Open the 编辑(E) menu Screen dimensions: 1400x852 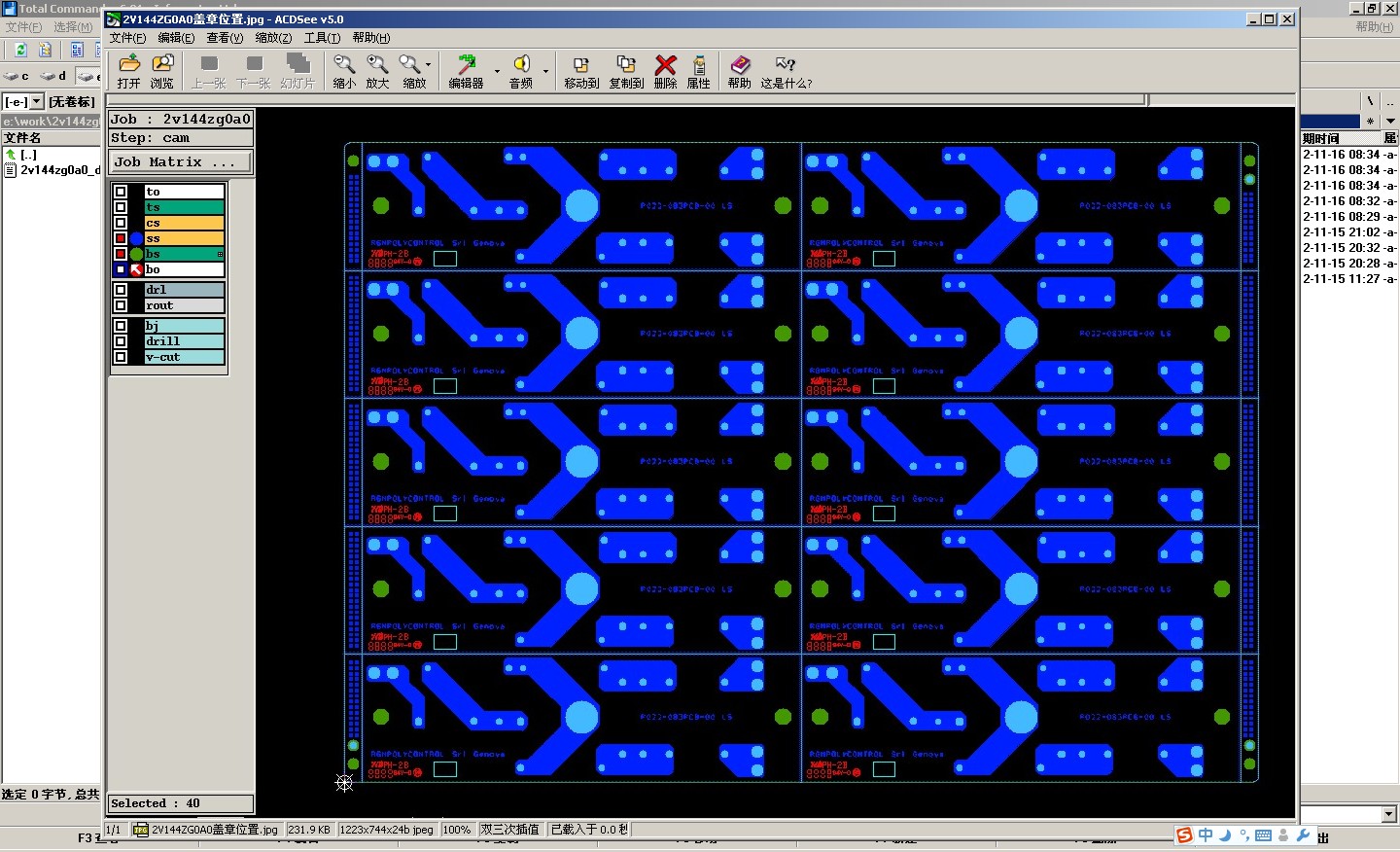176,38
